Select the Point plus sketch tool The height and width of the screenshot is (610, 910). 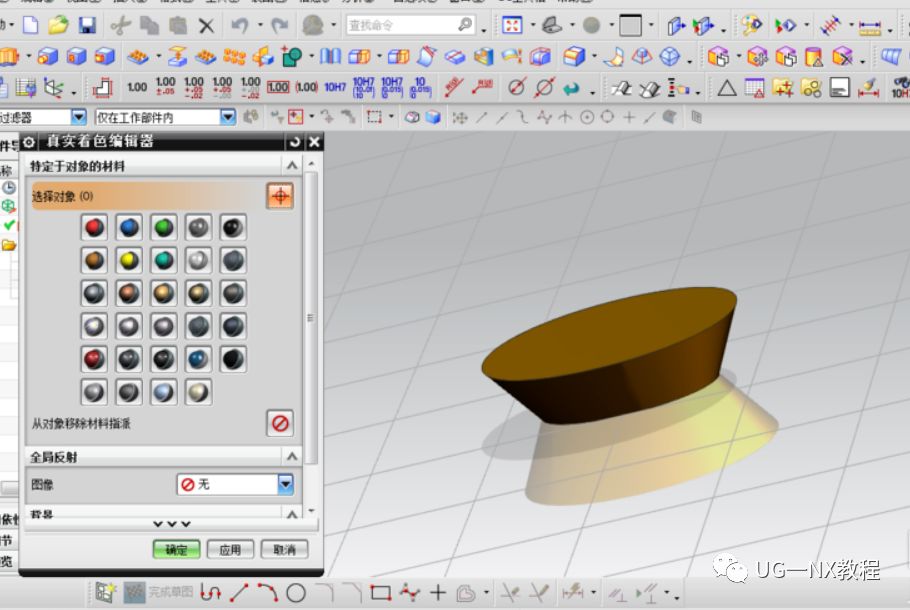(x=438, y=593)
